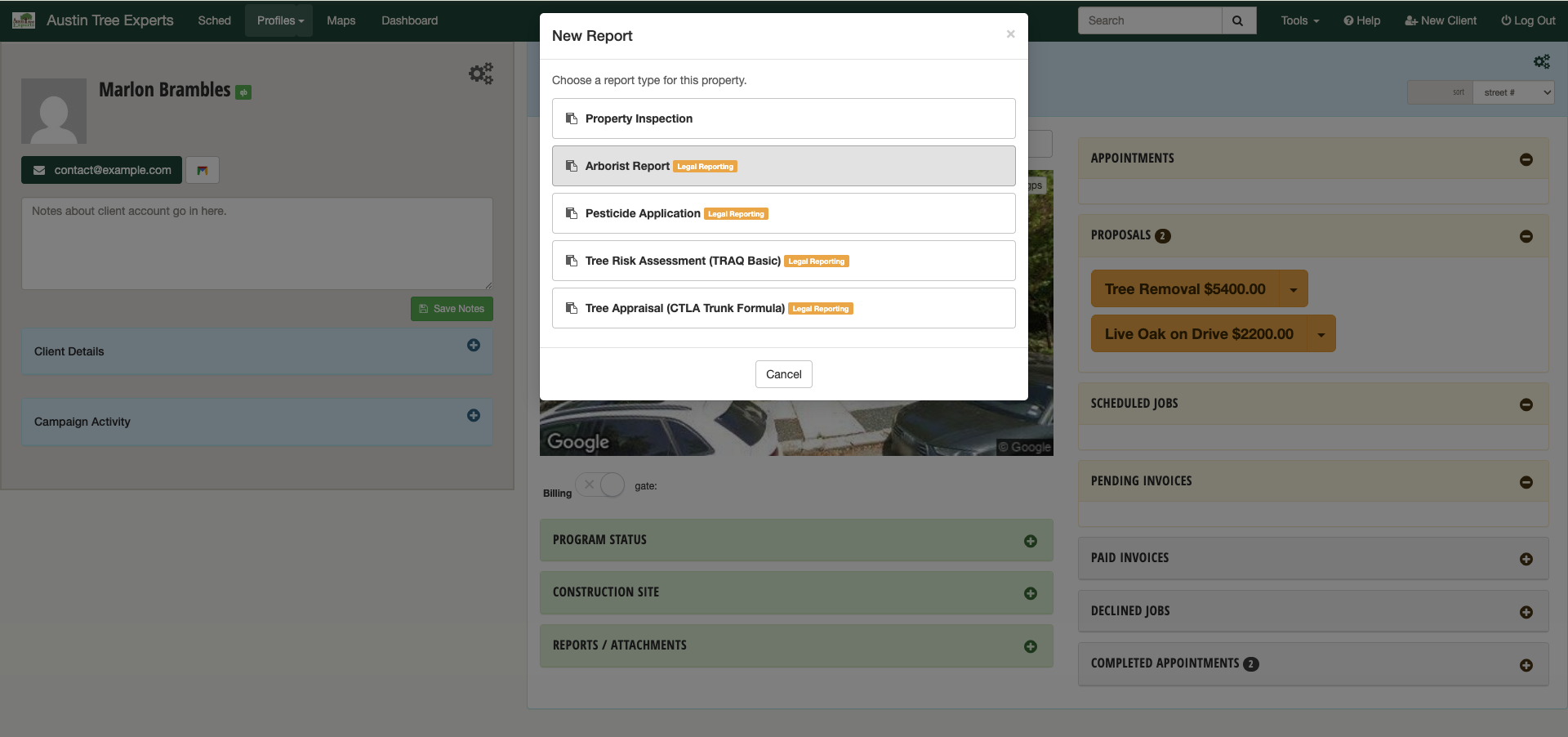
Task: Click the client avatar placeholder image
Action: [54, 111]
